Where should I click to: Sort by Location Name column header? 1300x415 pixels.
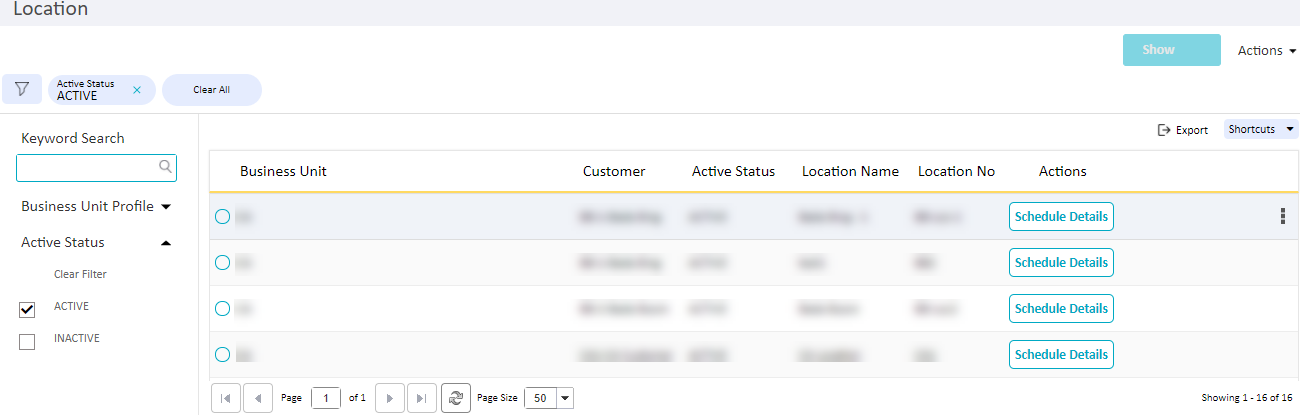(x=850, y=171)
